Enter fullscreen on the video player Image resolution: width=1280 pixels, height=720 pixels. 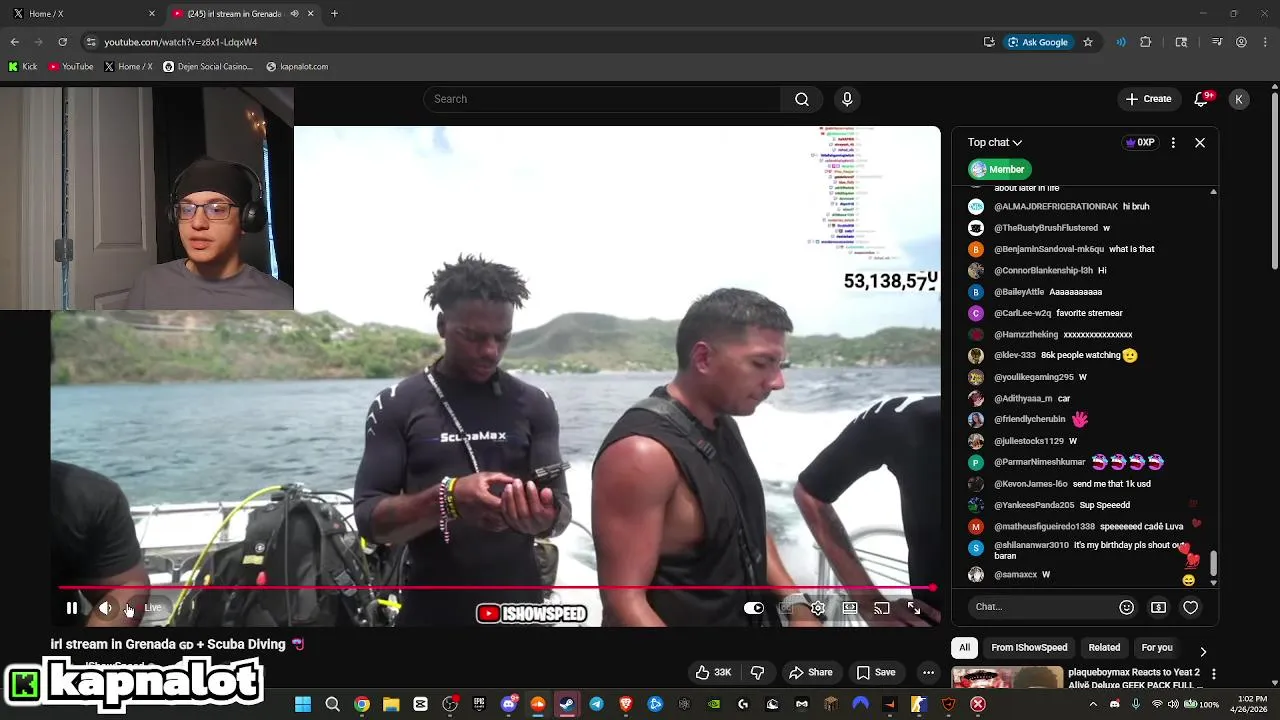point(914,608)
